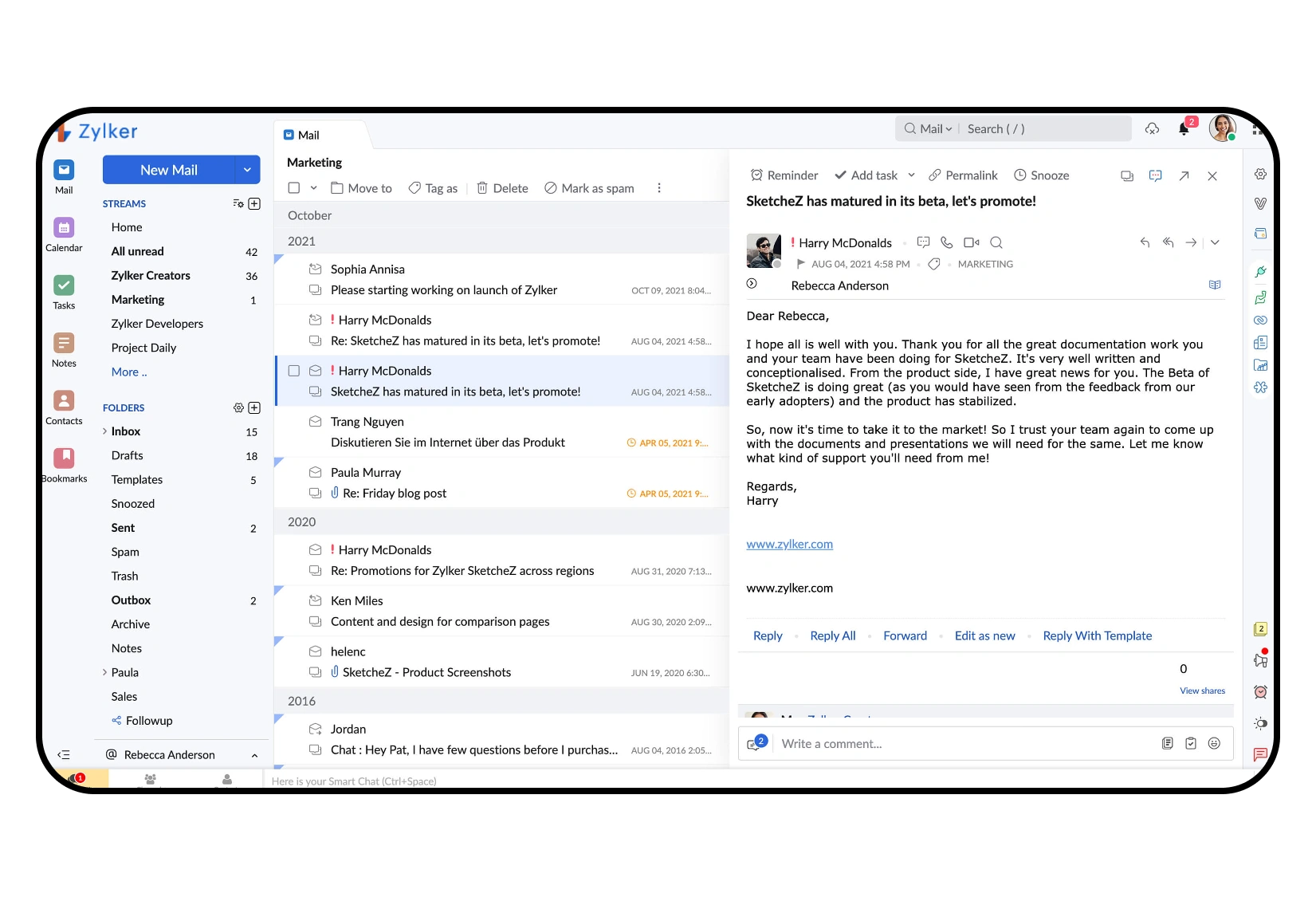This screenshot has height=901, width=1316.
Task: Start a video call with Harry McDonalds
Action: (971, 242)
